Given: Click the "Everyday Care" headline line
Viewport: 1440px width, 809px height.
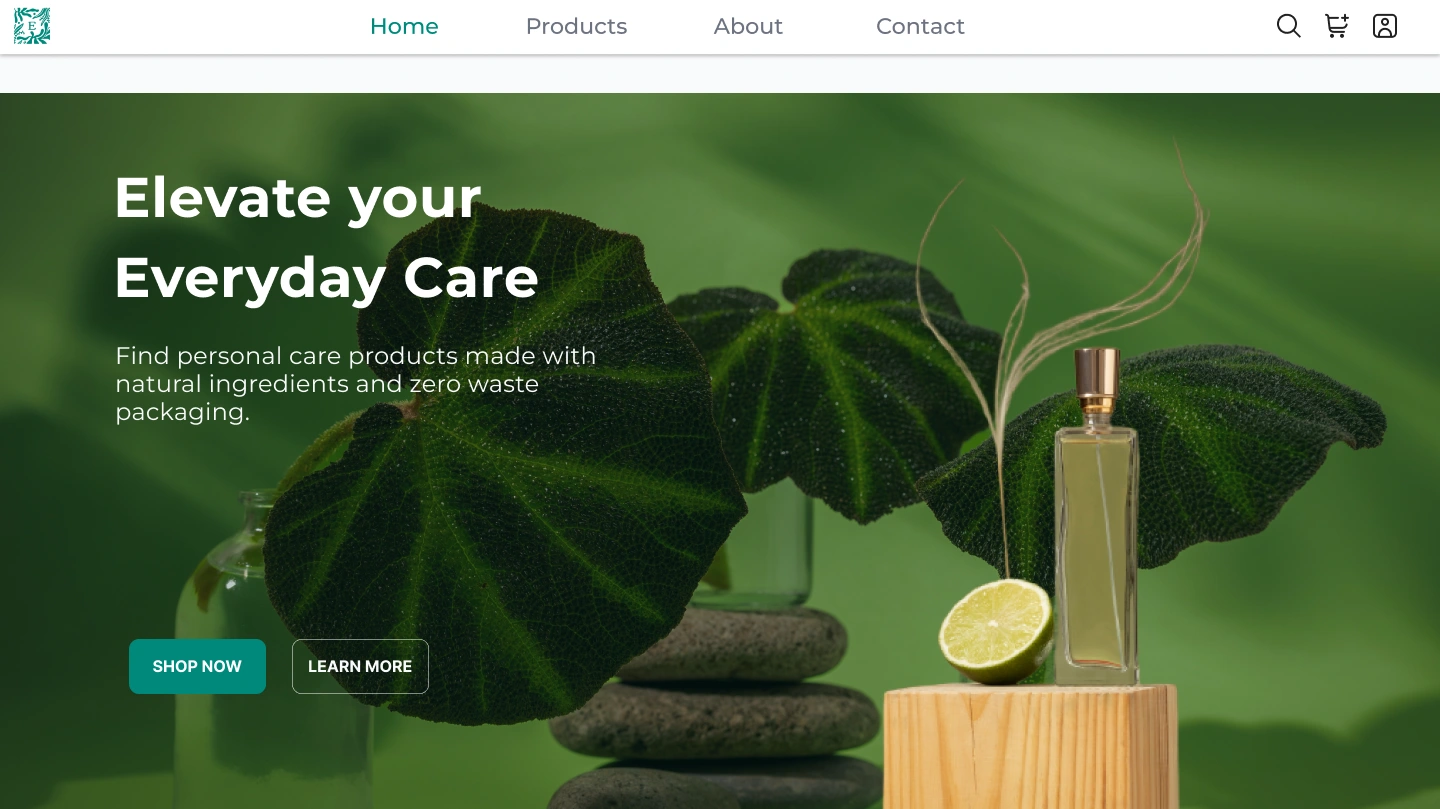Looking at the screenshot, I should coord(326,277).
